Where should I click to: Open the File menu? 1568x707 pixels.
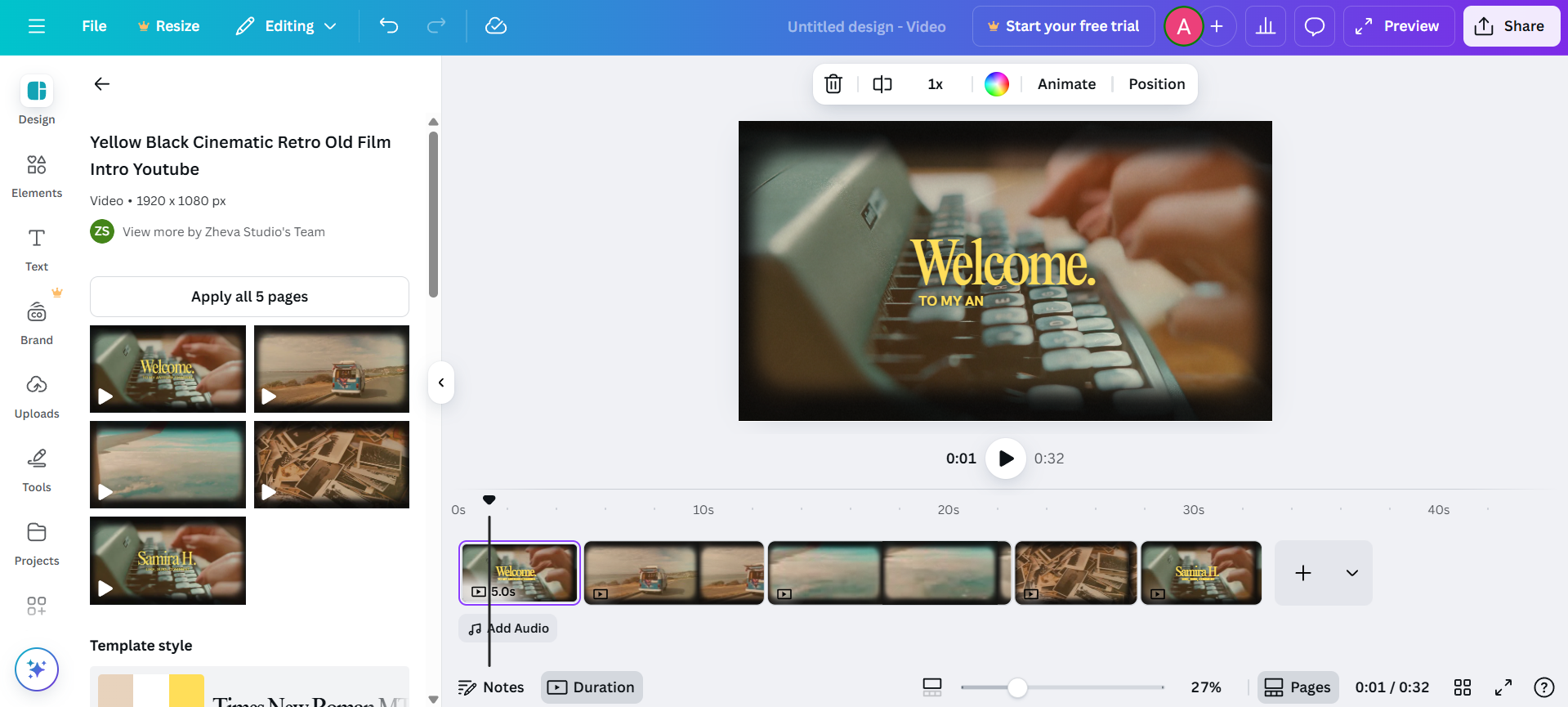click(94, 26)
